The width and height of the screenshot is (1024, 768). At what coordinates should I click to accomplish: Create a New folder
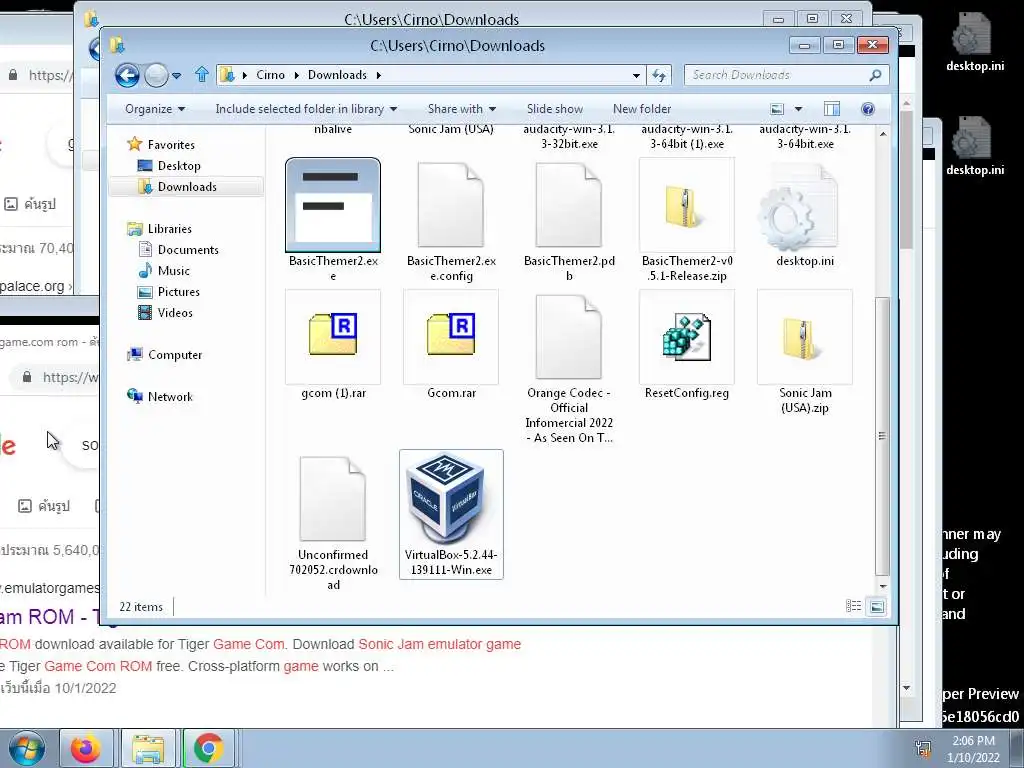pos(641,109)
